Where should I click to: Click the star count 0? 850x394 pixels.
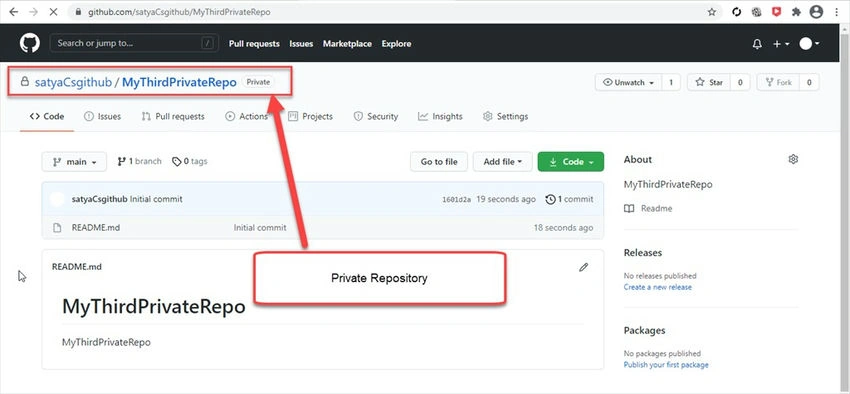pos(739,82)
